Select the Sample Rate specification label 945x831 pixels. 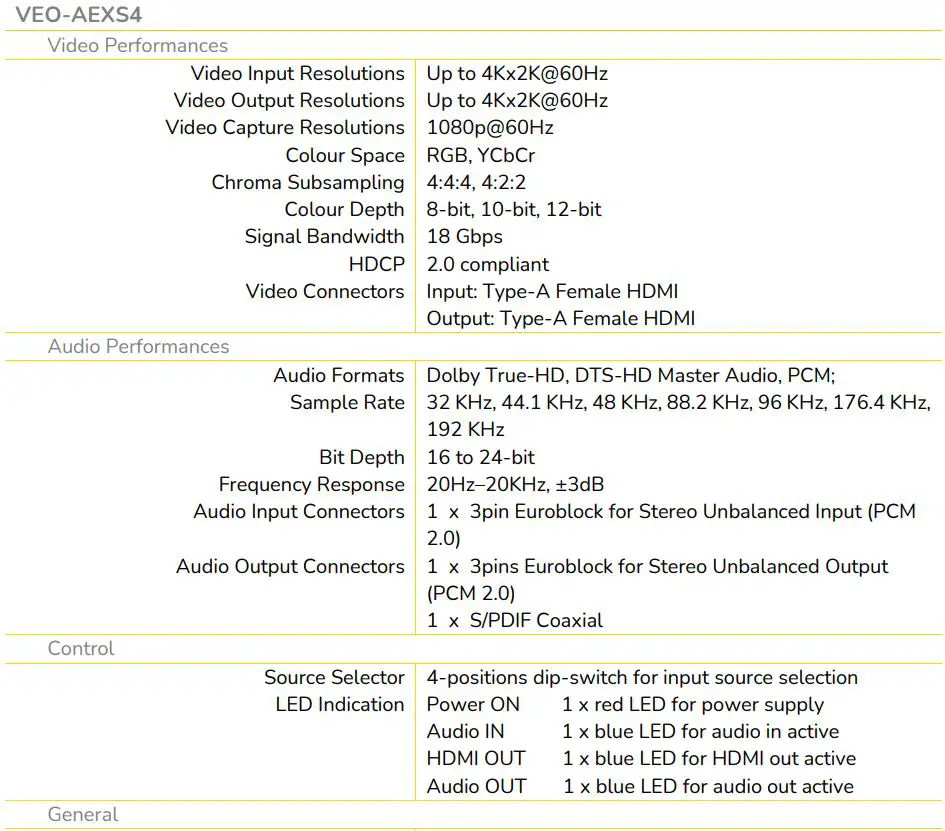[346, 403]
